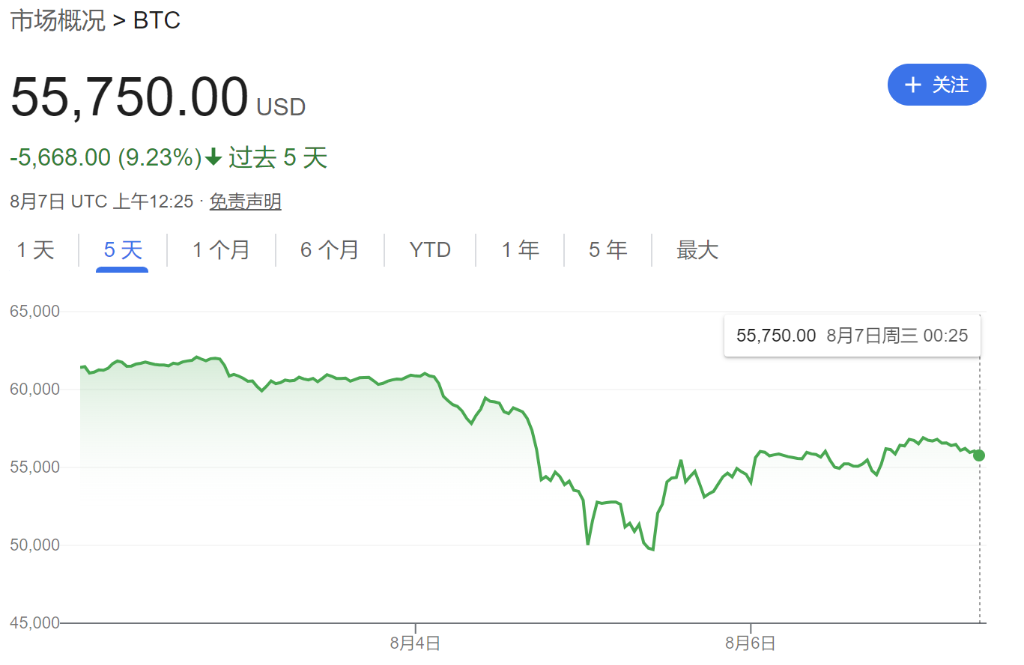Select the YTD range tab
1024x665 pixels.
click(430, 250)
